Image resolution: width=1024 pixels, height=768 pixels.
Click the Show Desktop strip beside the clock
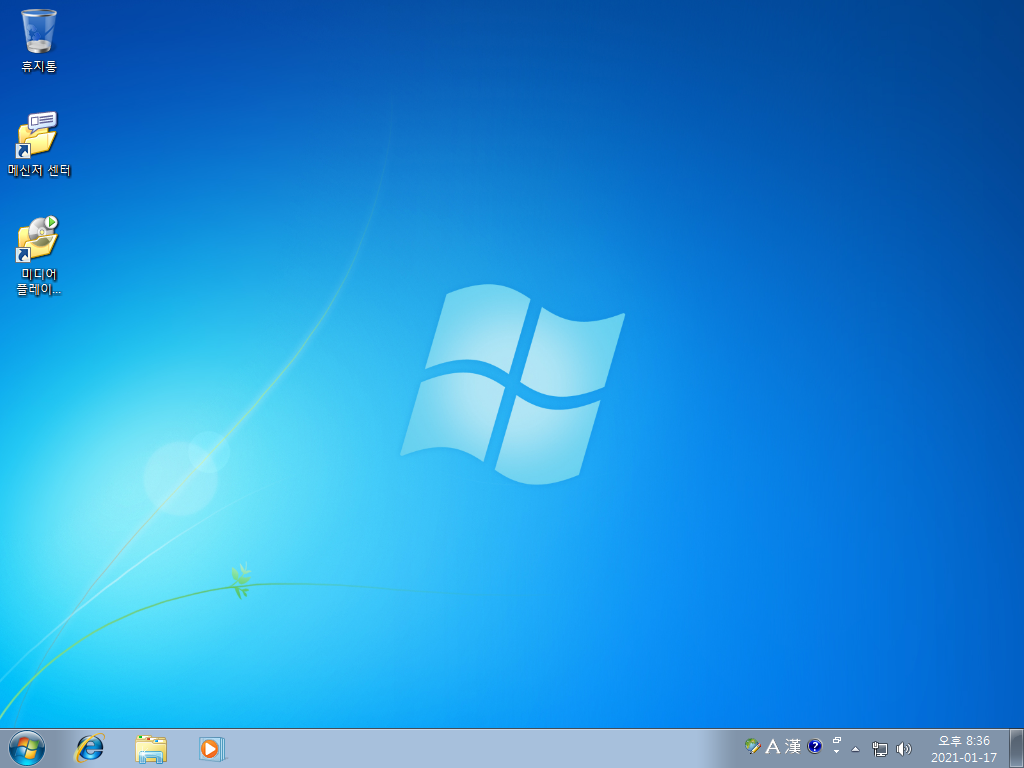1016,749
